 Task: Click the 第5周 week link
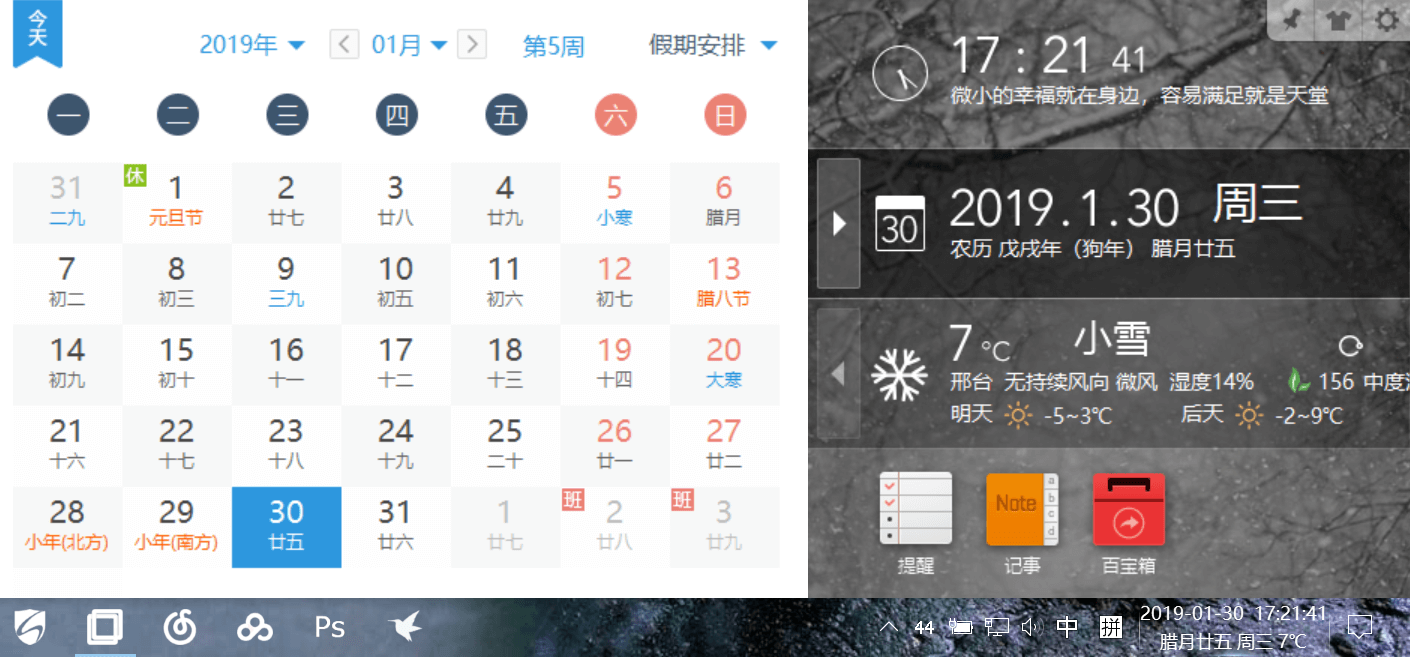click(553, 46)
